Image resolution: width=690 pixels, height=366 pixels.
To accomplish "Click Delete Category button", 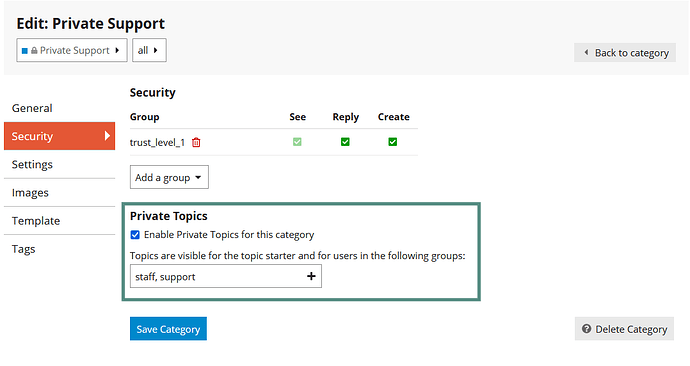I will point(624,329).
